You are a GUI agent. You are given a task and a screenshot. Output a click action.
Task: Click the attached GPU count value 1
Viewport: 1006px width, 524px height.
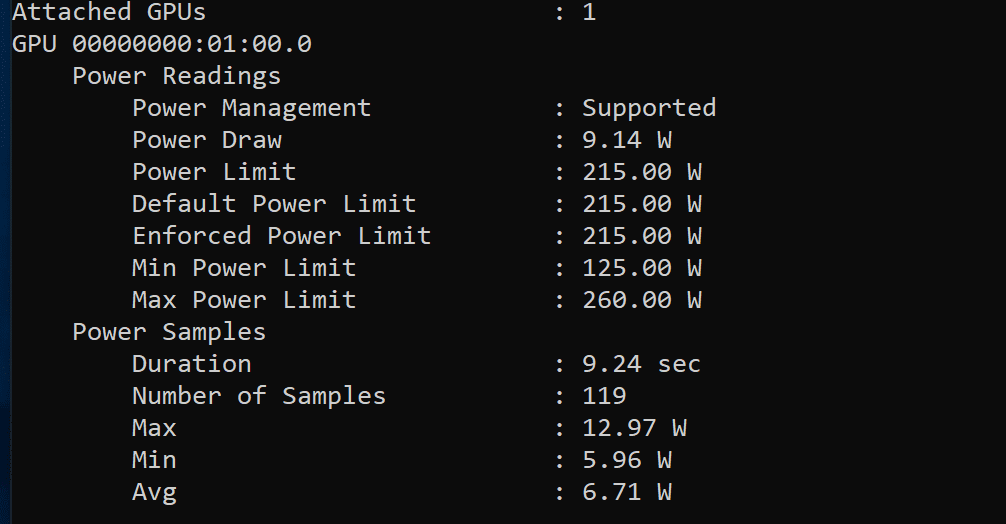(589, 12)
